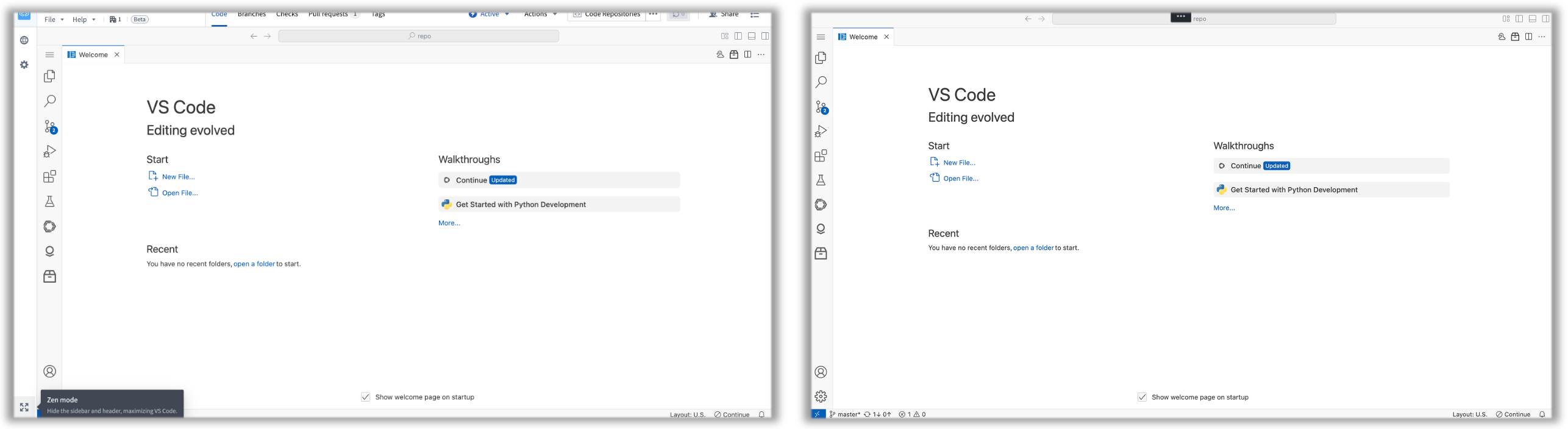Close Welcome tab in right window
The width and height of the screenshot is (1568, 429).
(886, 37)
